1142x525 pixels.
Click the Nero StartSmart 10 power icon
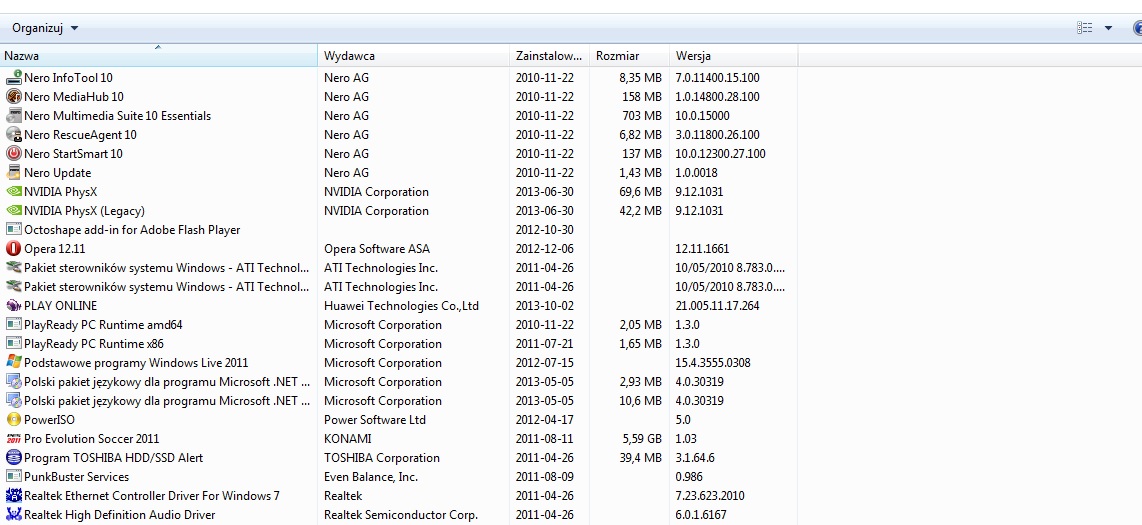click(x=13, y=154)
